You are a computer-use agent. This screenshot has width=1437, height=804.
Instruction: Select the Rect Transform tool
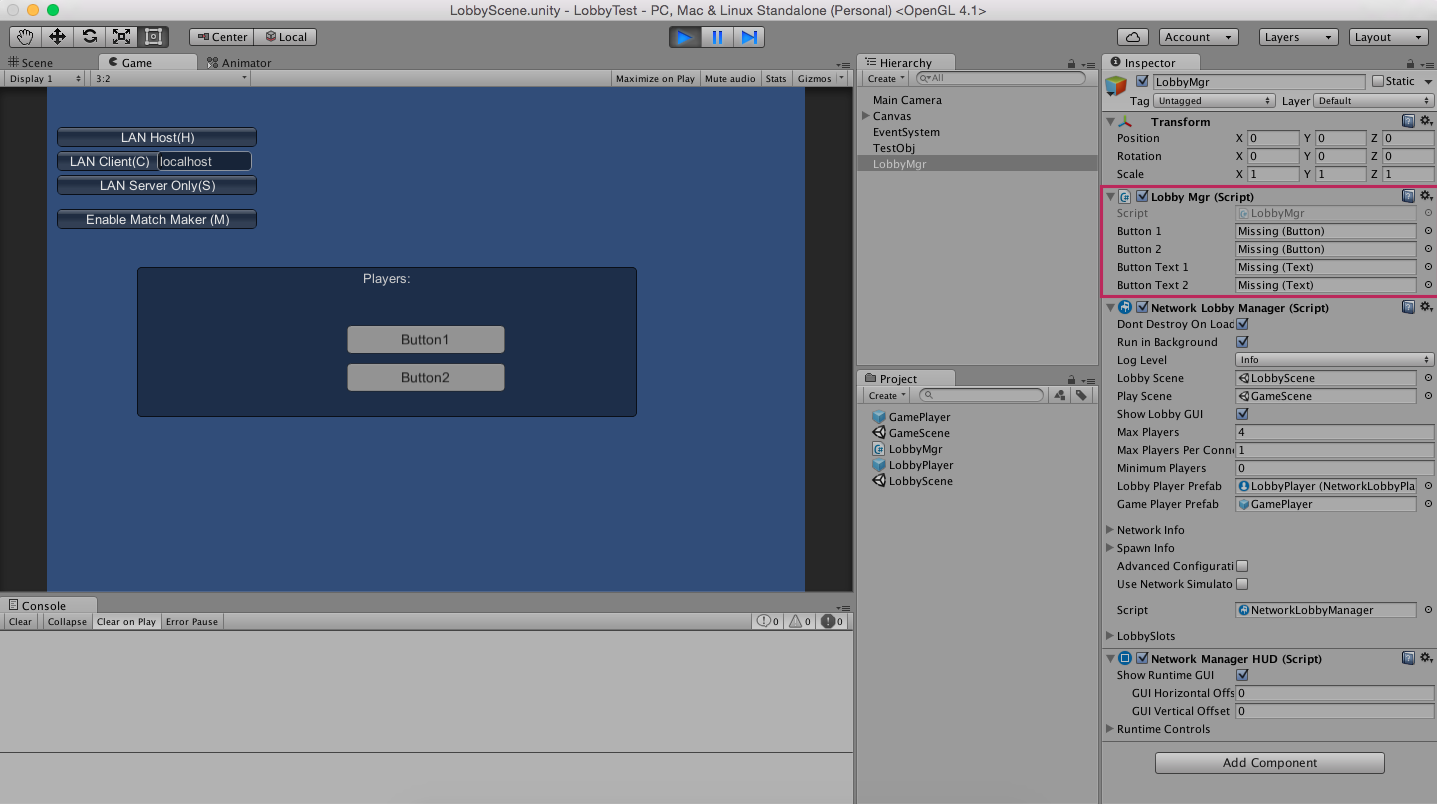coord(153,37)
